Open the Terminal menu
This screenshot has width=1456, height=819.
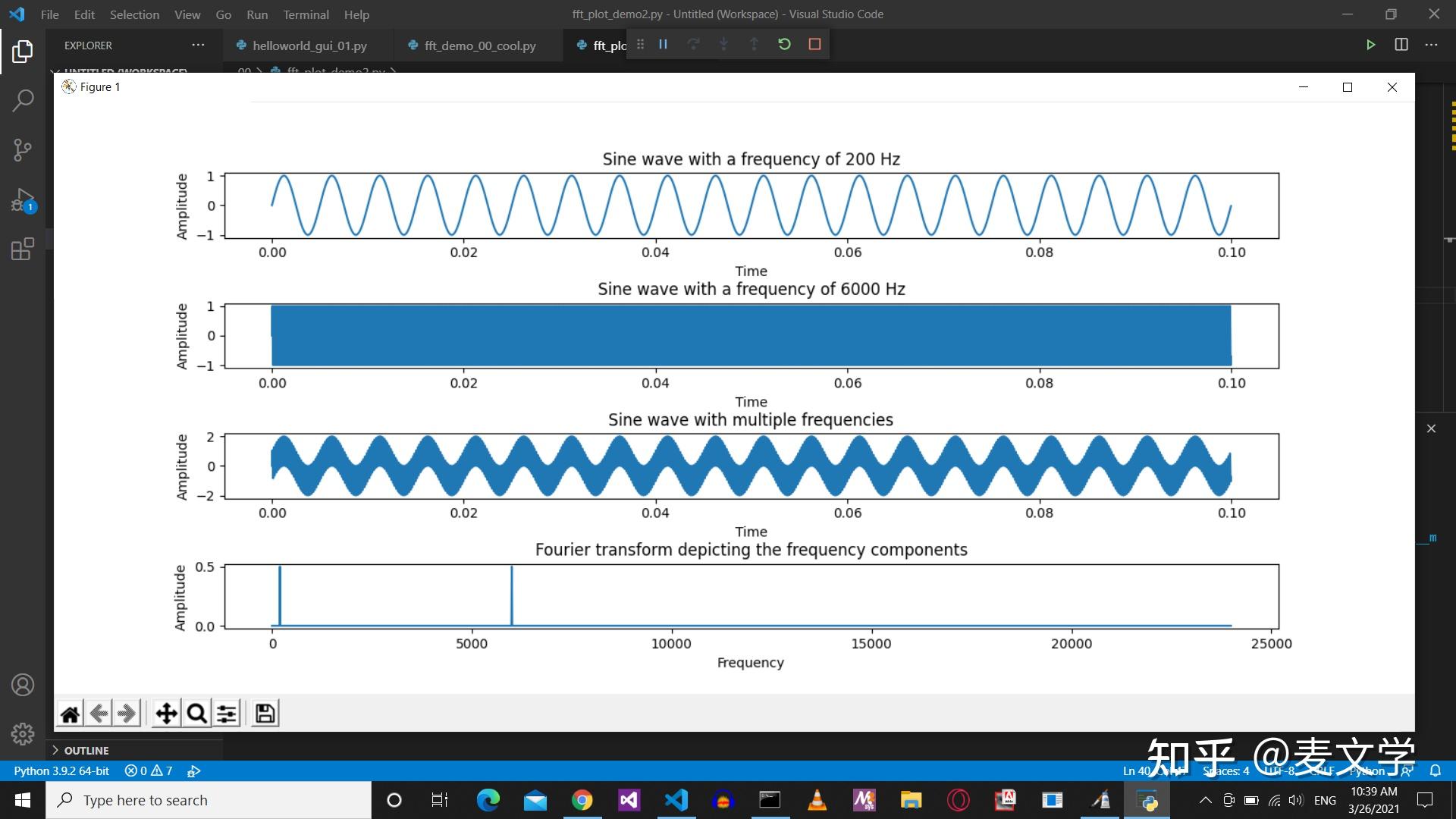click(306, 14)
